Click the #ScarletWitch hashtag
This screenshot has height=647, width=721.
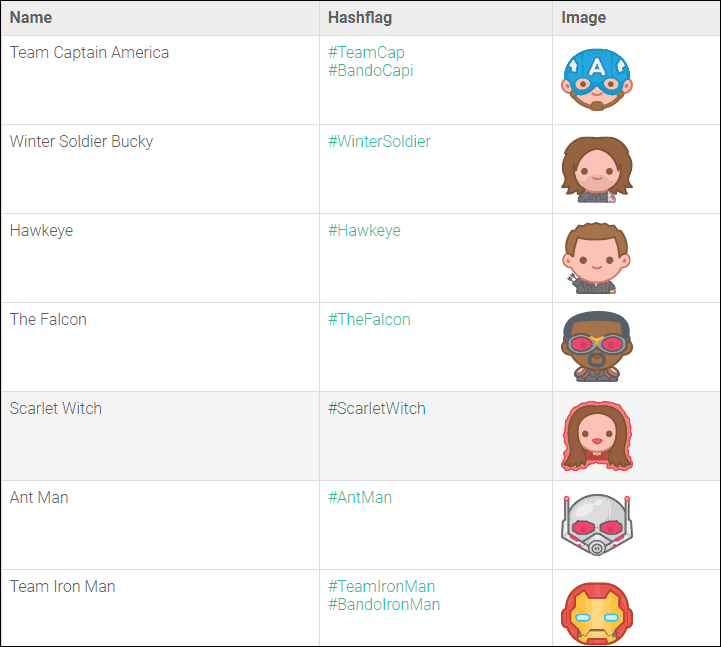click(376, 408)
